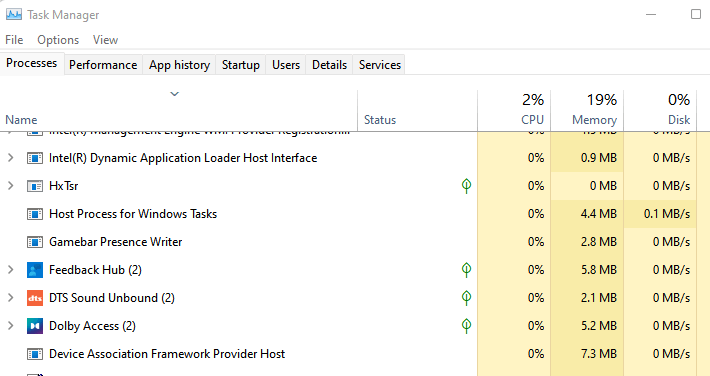Click the Dolby Access app icon

[35, 326]
